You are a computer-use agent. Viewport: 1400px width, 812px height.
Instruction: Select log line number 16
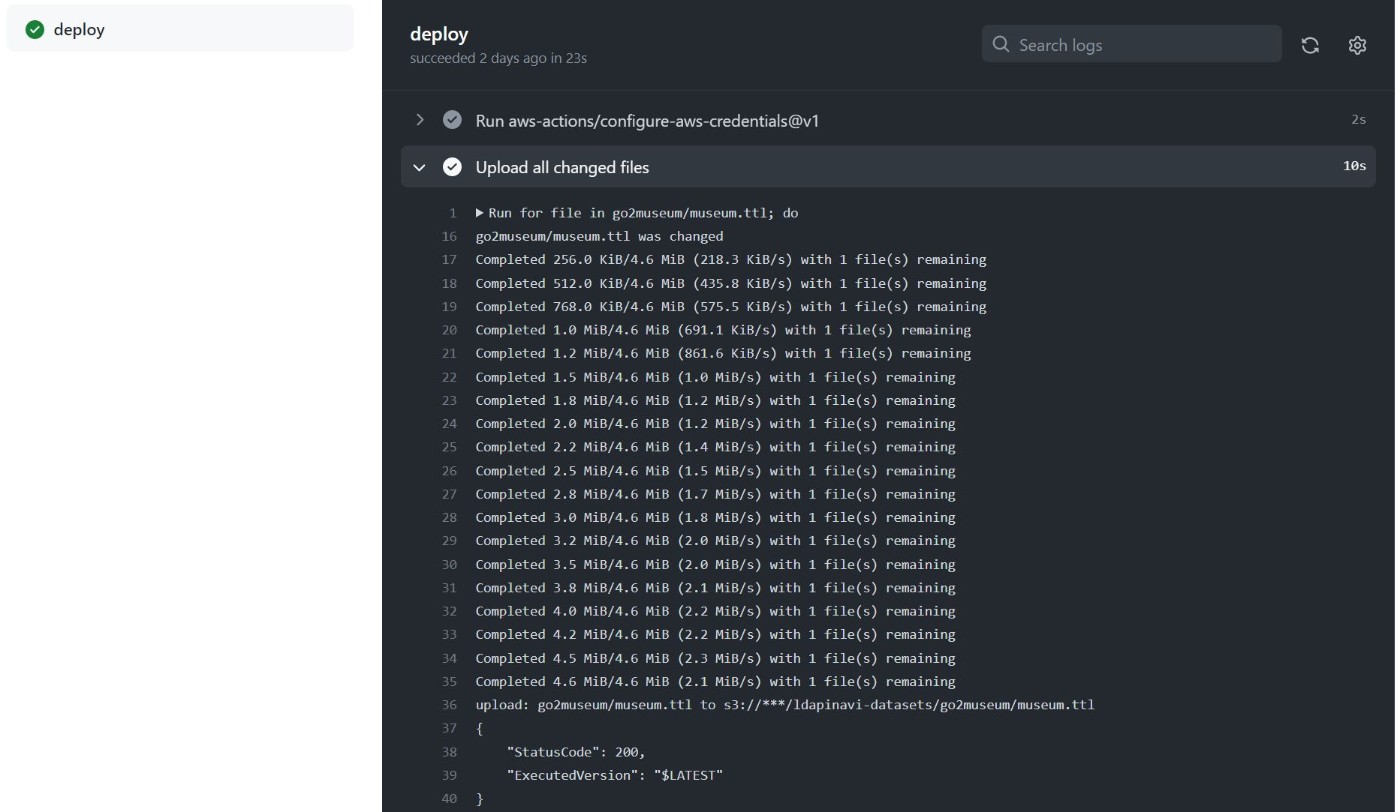click(x=449, y=237)
